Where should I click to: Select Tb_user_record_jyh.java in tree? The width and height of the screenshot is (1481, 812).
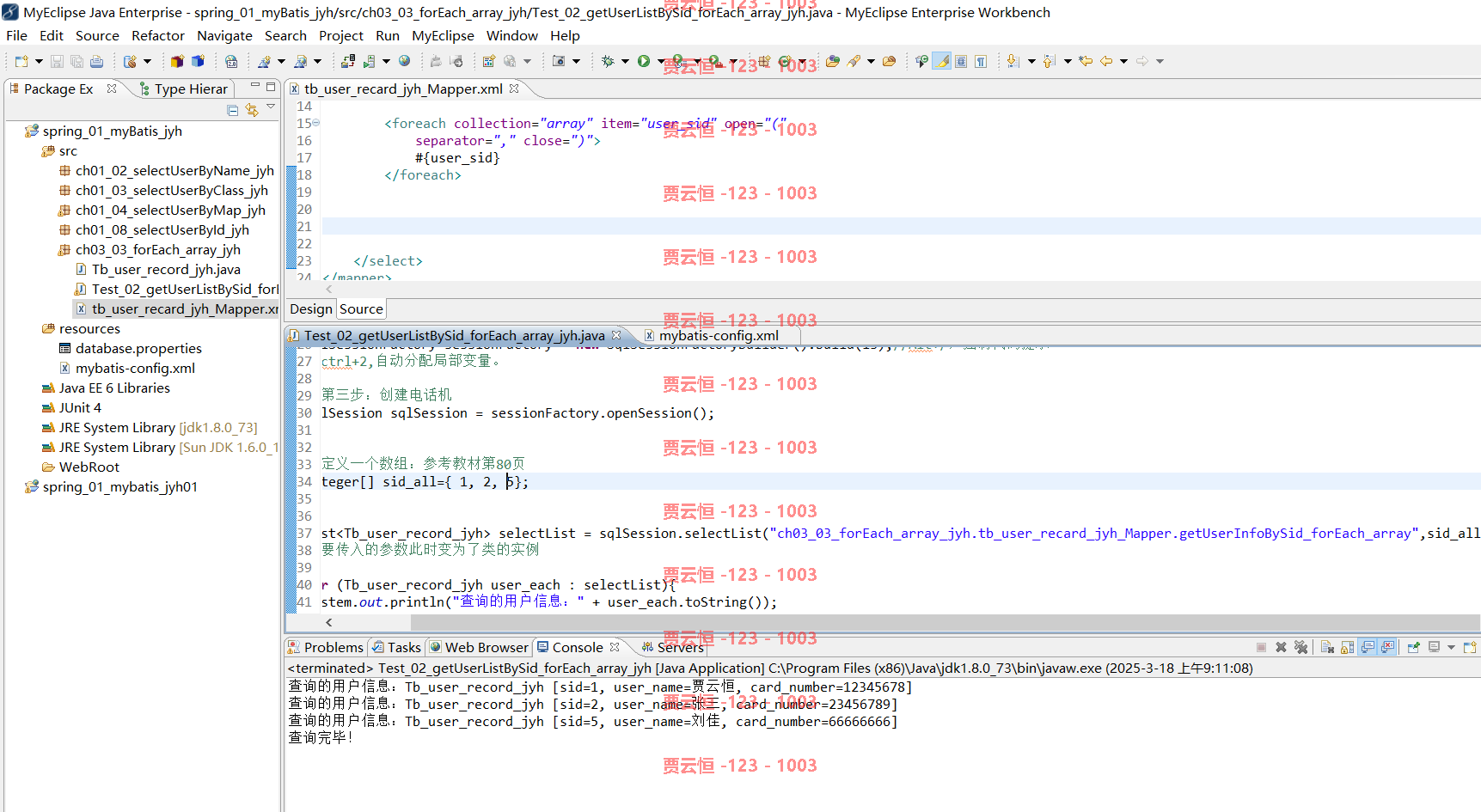[x=158, y=269]
